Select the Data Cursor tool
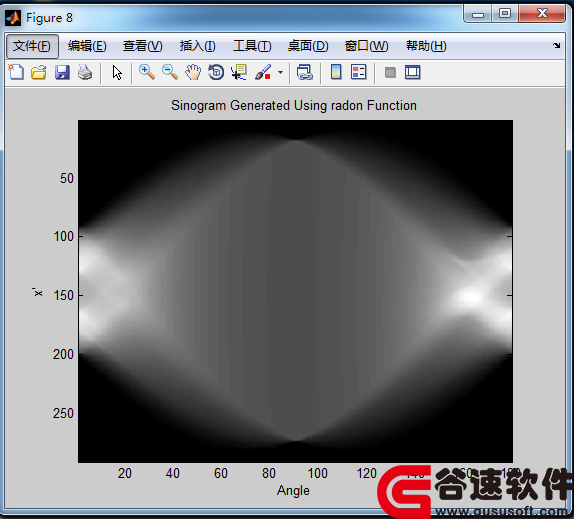 point(239,72)
